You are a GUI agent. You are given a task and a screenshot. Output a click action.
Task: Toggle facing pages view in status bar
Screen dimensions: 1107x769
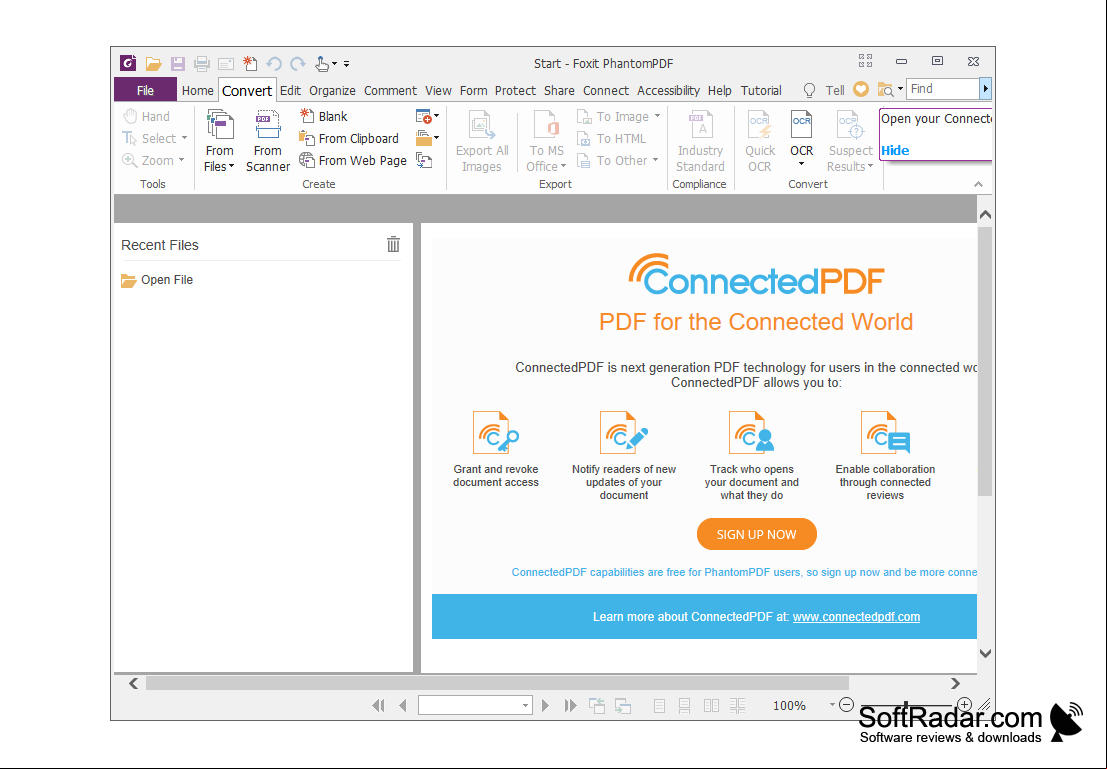(711, 705)
